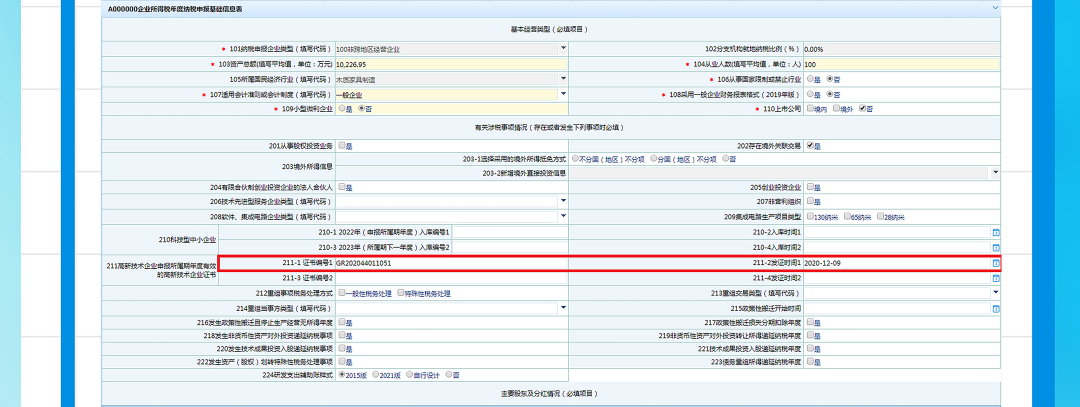This screenshot has width=1080, height=407.
Task: Check 201从事股权投资业务 checkbox
Action: [342, 146]
